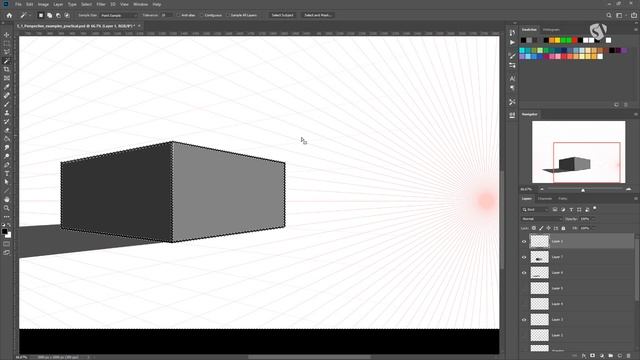640x360 pixels.
Task: Open the Window menu
Action: click(x=140, y=4)
